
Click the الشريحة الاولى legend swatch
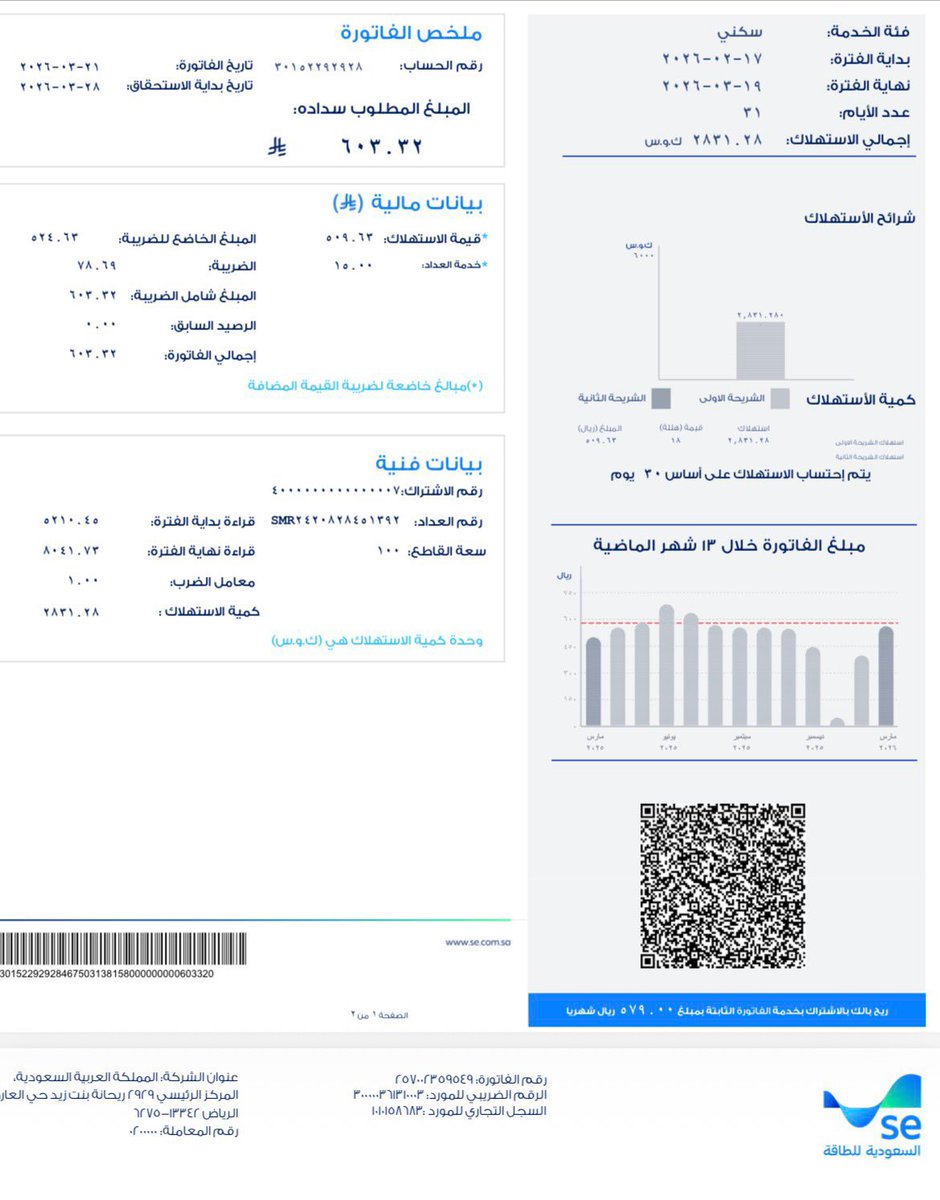point(780,399)
